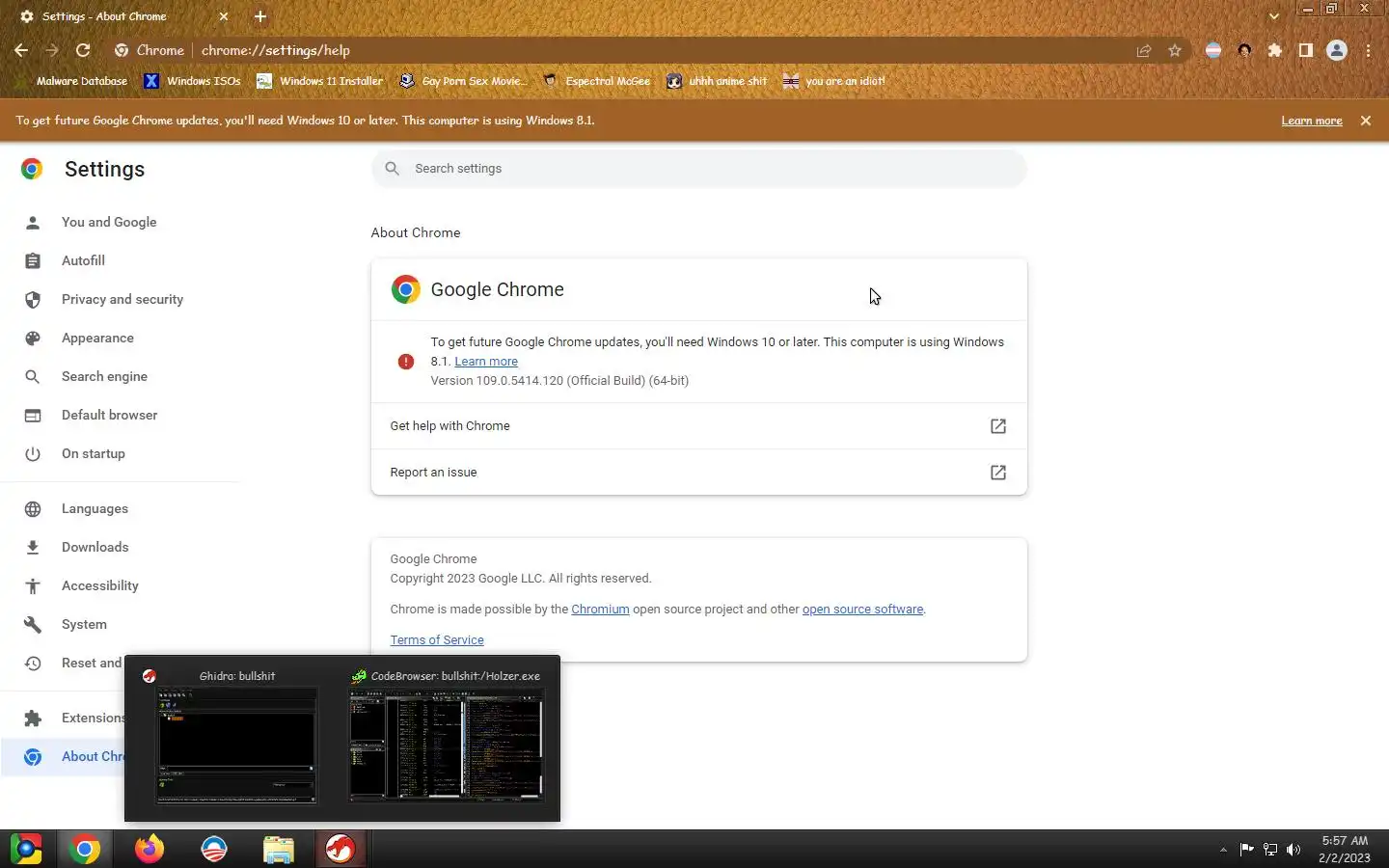Click Learn more link beside 8.1 text
The image size is (1389, 868).
click(x=486, y=362)
